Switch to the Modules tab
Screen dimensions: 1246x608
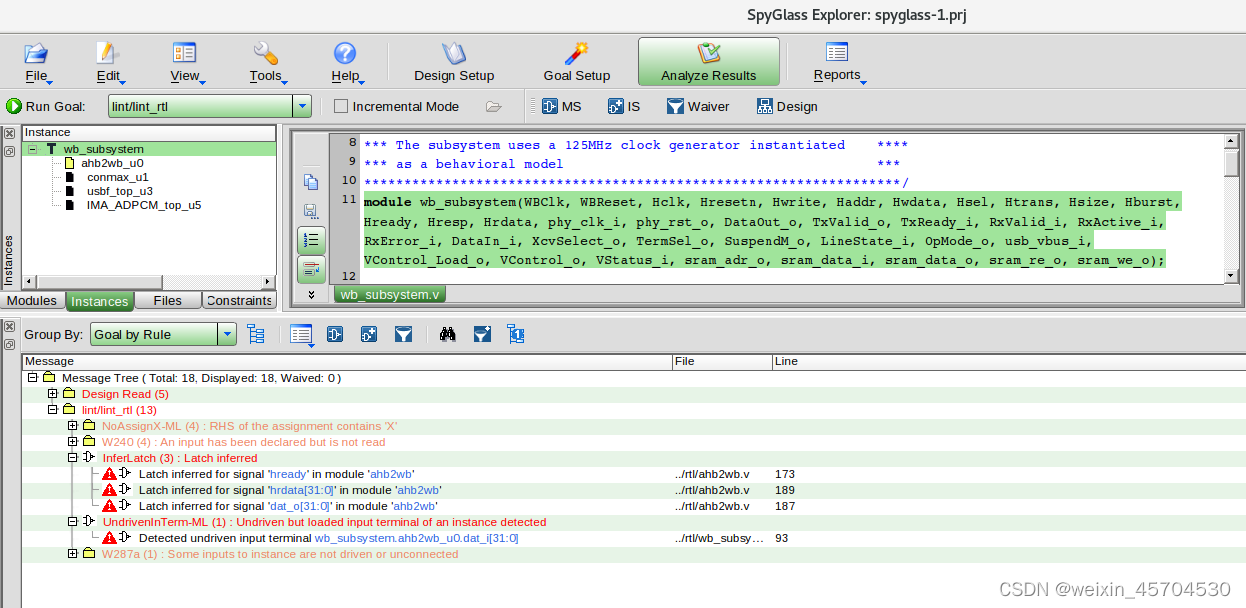[x=31, y=300]
